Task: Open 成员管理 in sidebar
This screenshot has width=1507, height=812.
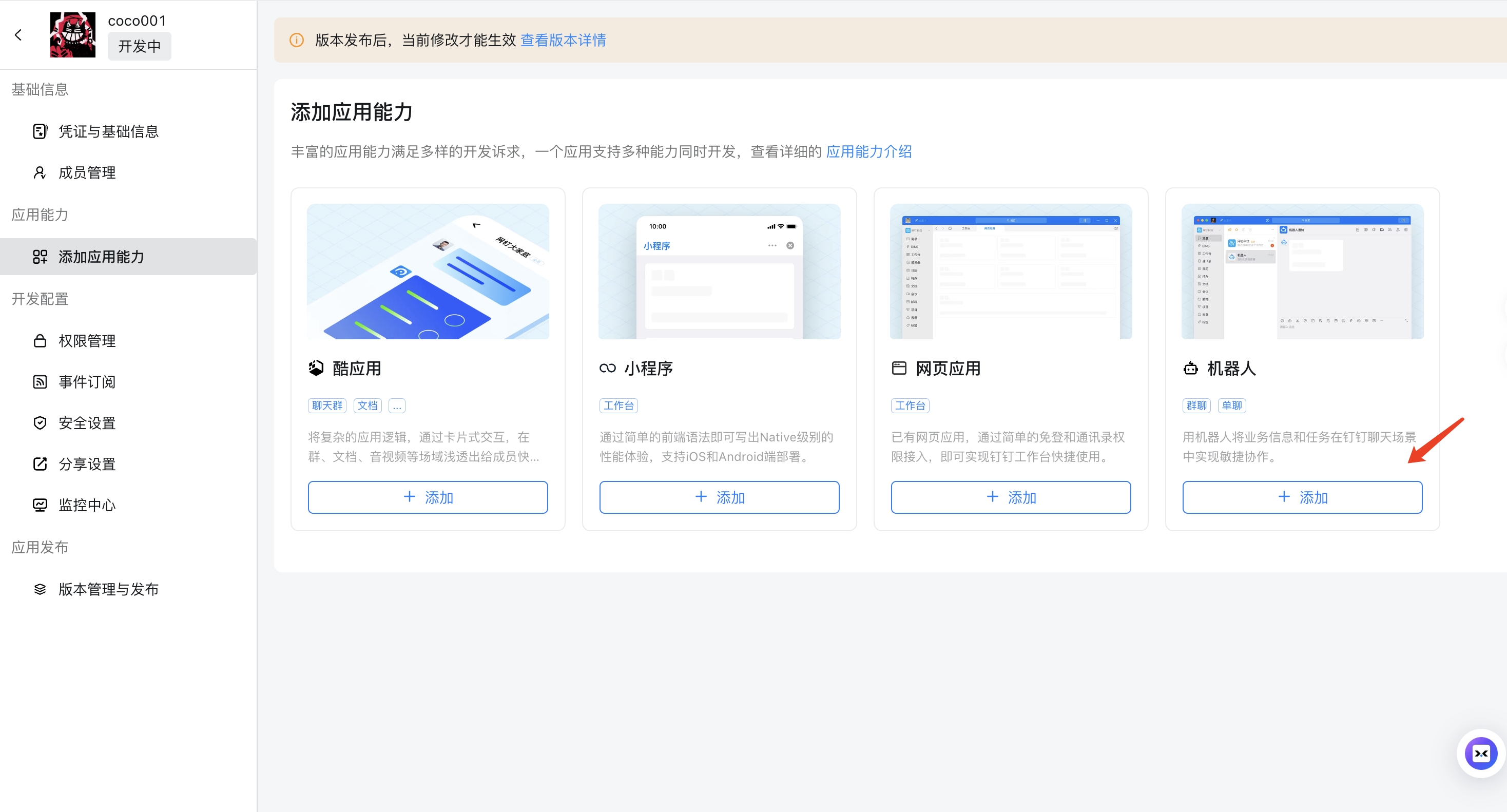Action: pyautogui.click(x=87, y=172)
